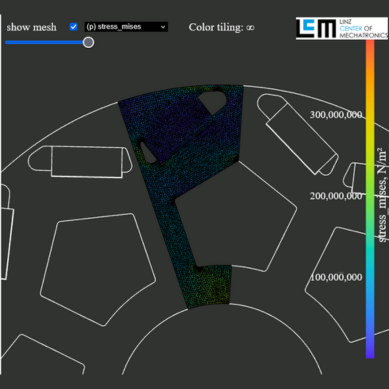The image size is (389, 389).
Task: Click the rounded hole at the top of the meshed segment
Action: point(213,100)
